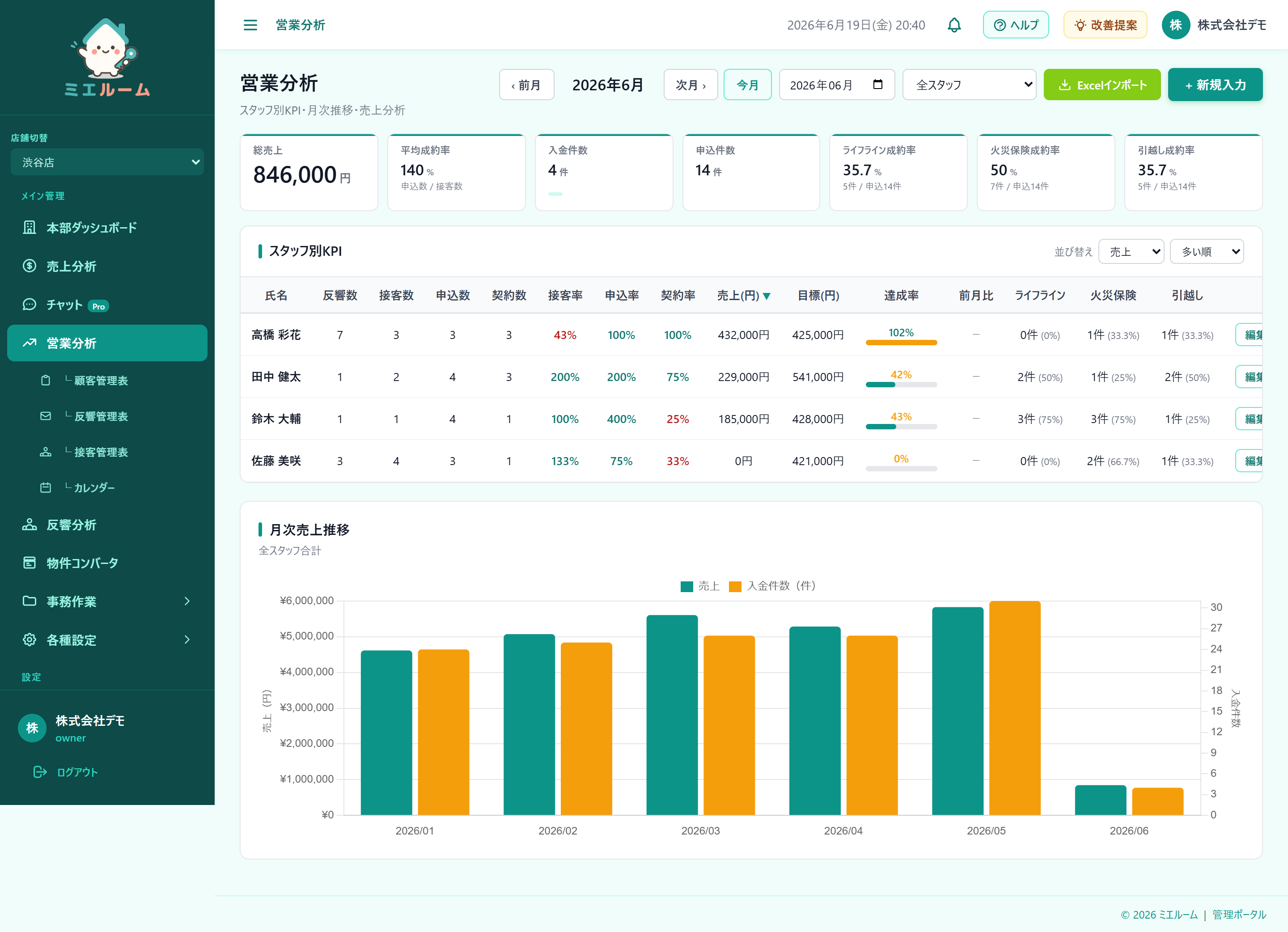The width and height of the screenshot is (1288, 932).
Task: Click the 2026/03 orange 入金件数 bar
Action: pyautogui.click(x=729, y=725)
